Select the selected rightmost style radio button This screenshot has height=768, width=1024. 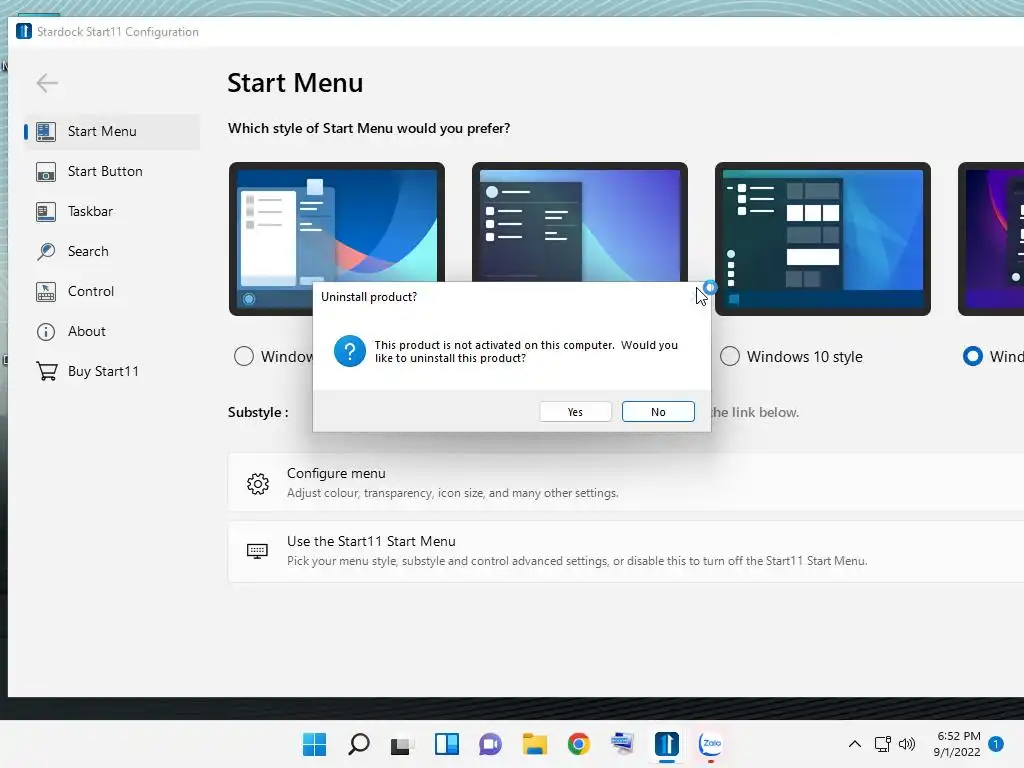coord(972,356)
